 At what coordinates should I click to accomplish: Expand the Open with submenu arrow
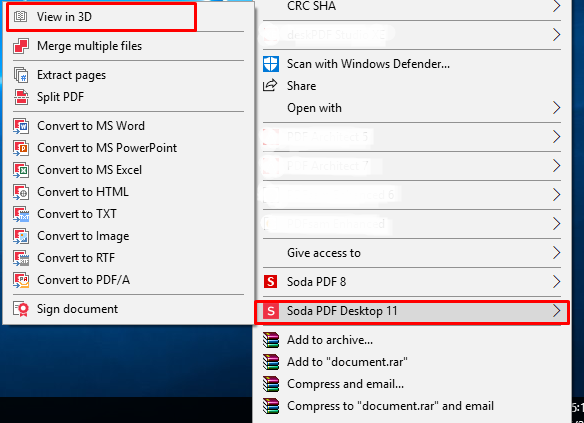click(x=556, y=108)
